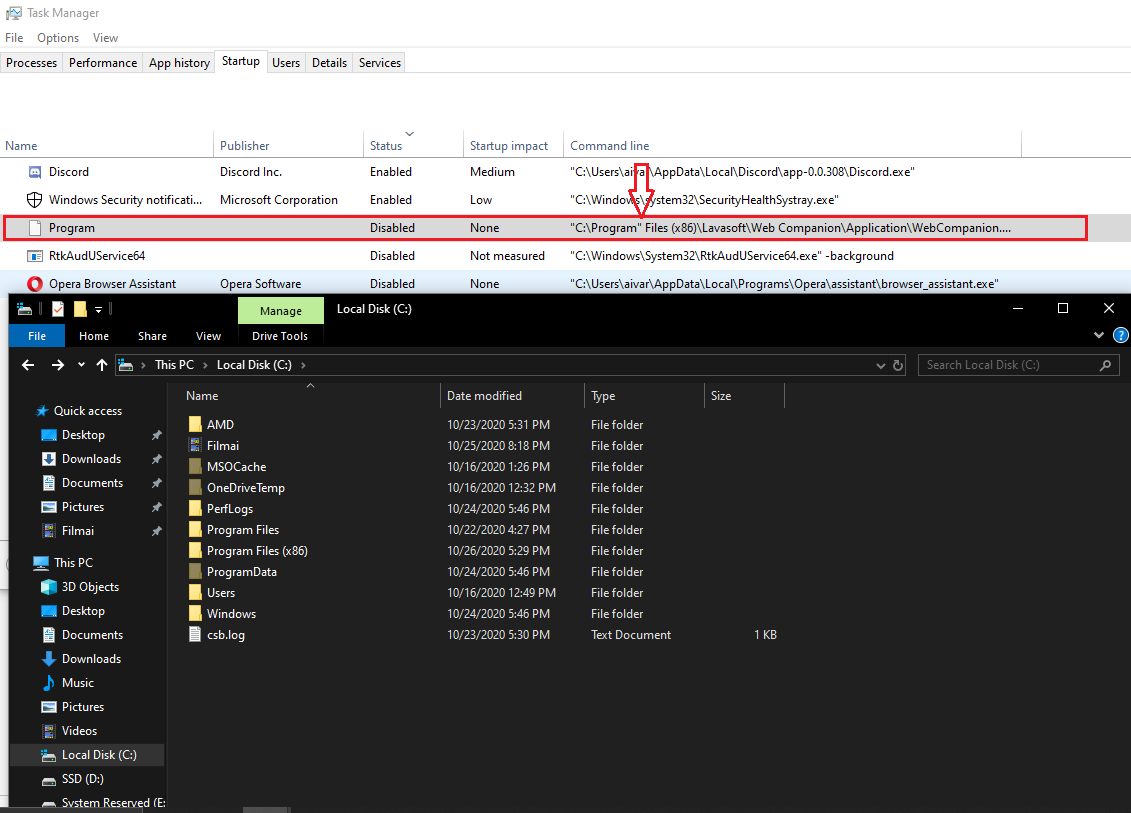The image size is (1131, 813).
Task: Open File Explorer help icon
Action: pyautogui.click(x=1121, y=335)
